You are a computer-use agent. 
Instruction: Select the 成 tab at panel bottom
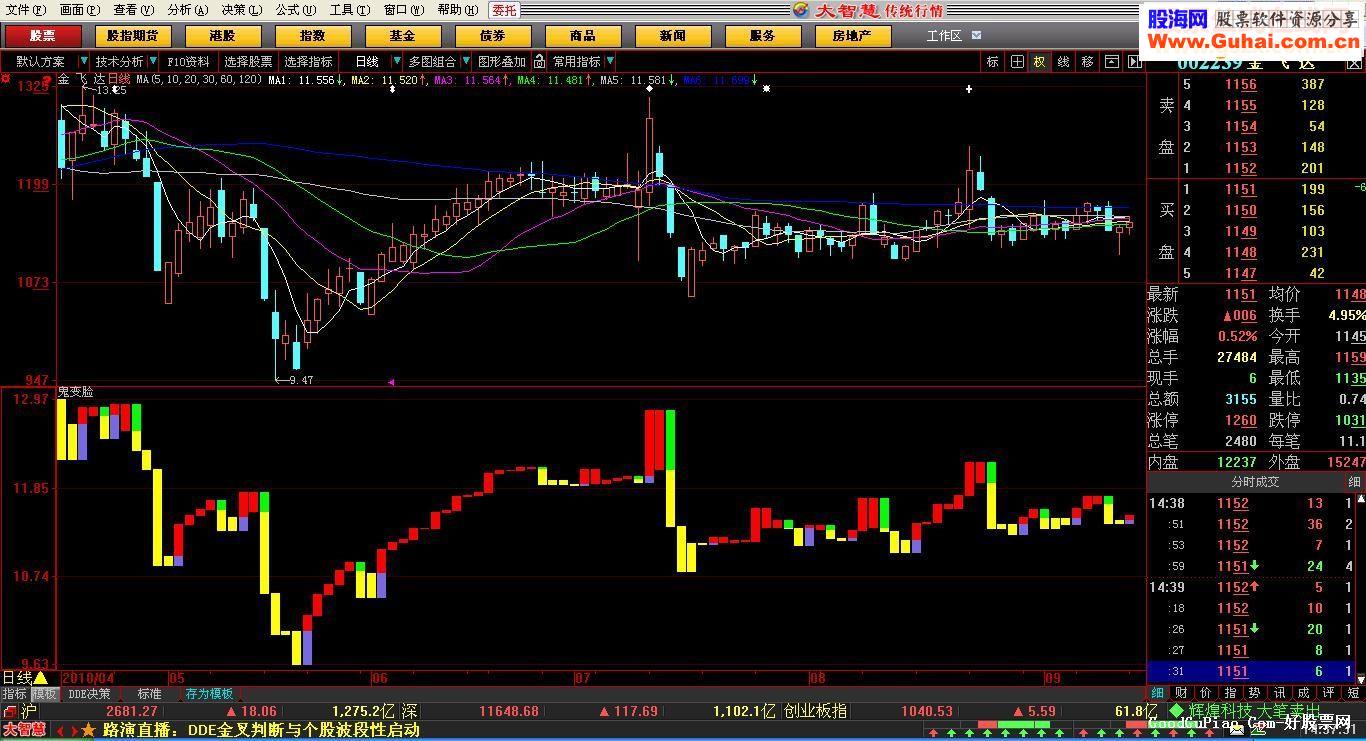pos(1304,692)
